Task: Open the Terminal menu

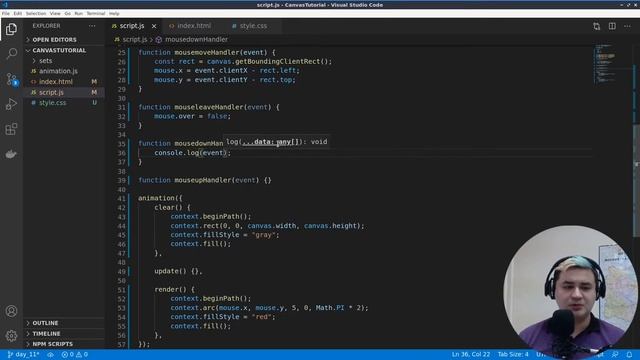Action: point(96,13)
